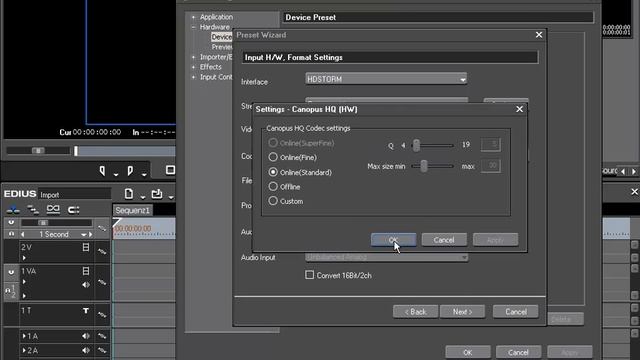Click the Open Project folder icon
This screenshot has width=640, height=360.
(x=157, y=194)
